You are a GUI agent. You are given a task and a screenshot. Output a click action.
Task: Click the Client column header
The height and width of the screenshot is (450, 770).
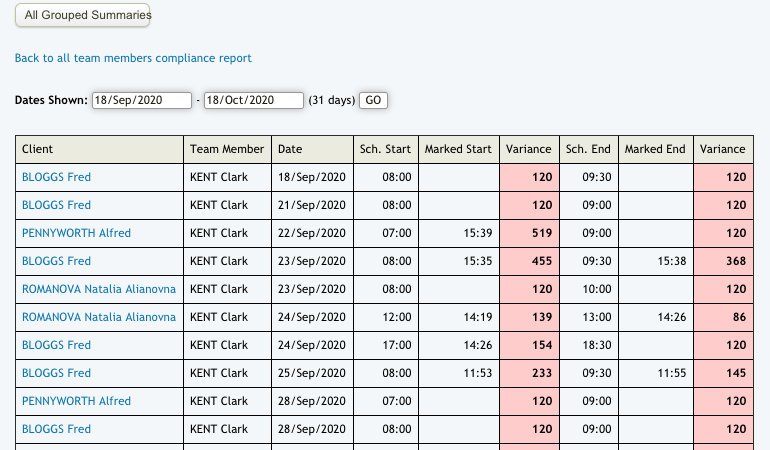(x=38, y=149)
